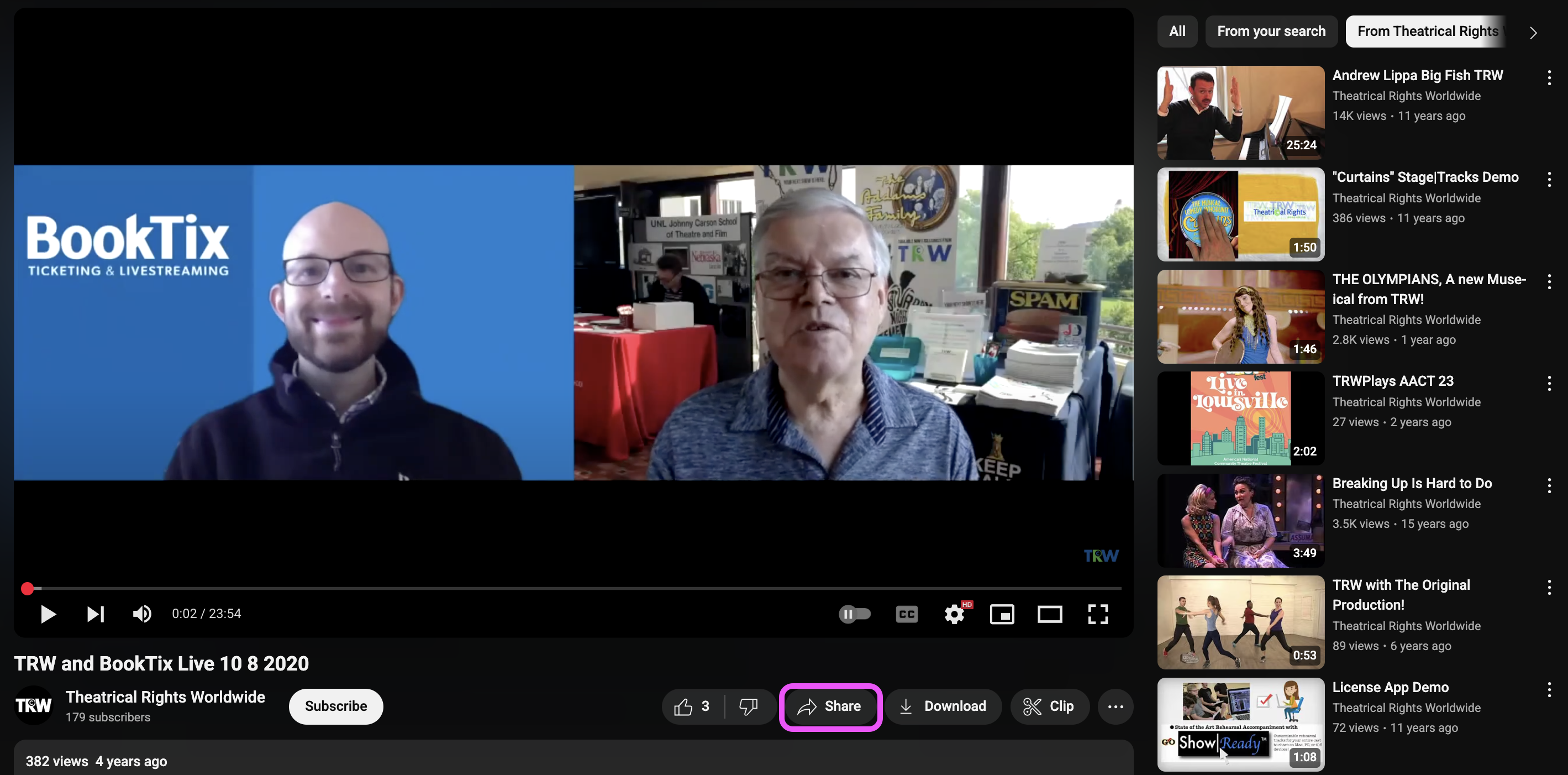Open TRW with The Original Production thumbnail
The image size is (1568, 775).
[x=1240, y=622]
